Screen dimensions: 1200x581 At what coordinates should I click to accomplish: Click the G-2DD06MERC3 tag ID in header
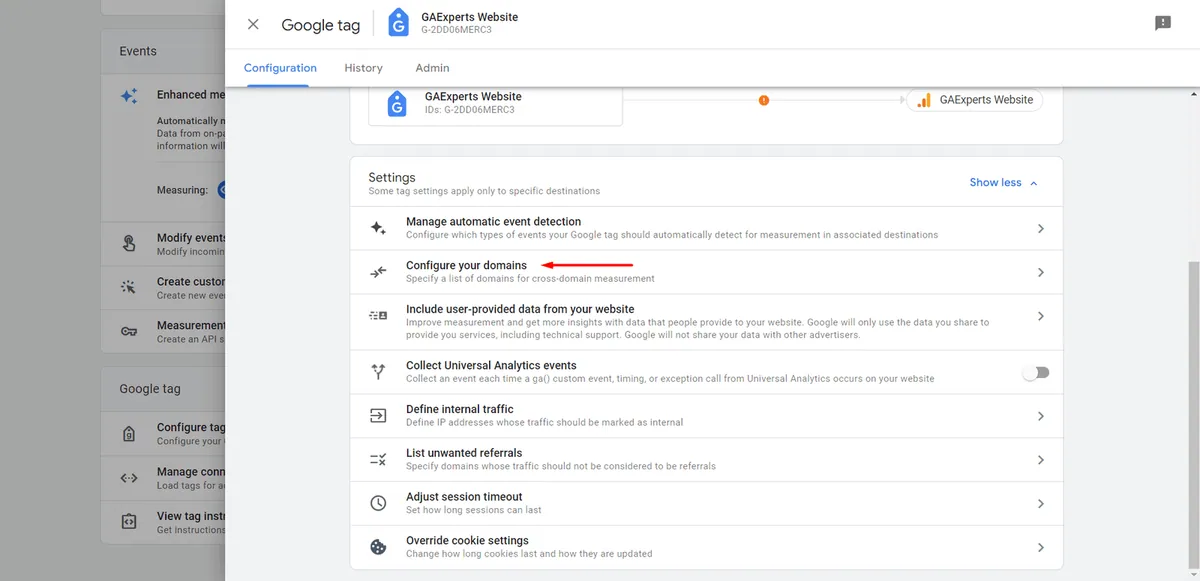[x=457, y=30]
